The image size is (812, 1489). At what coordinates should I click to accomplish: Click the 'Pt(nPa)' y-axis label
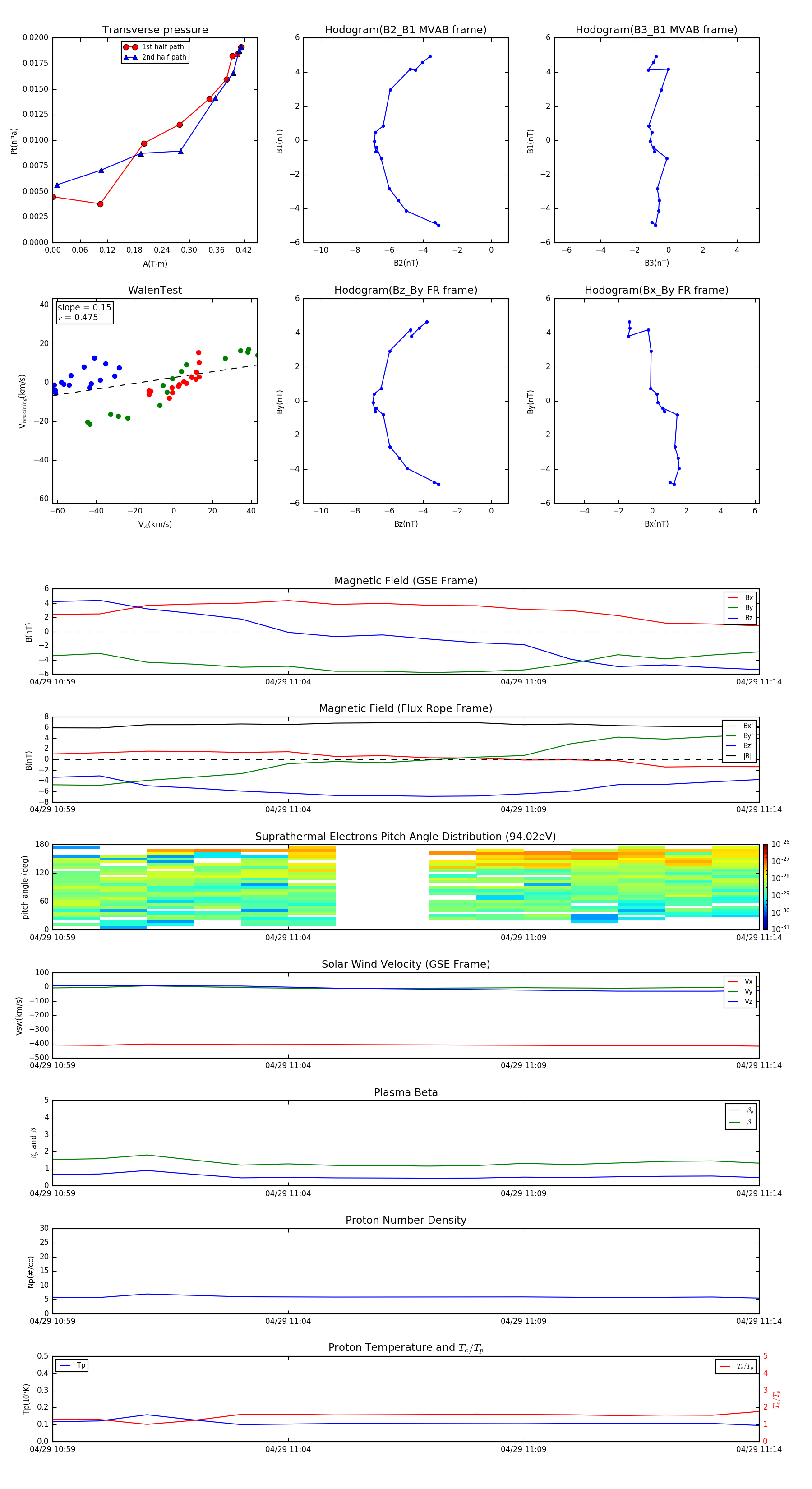[x=14, y=140]
